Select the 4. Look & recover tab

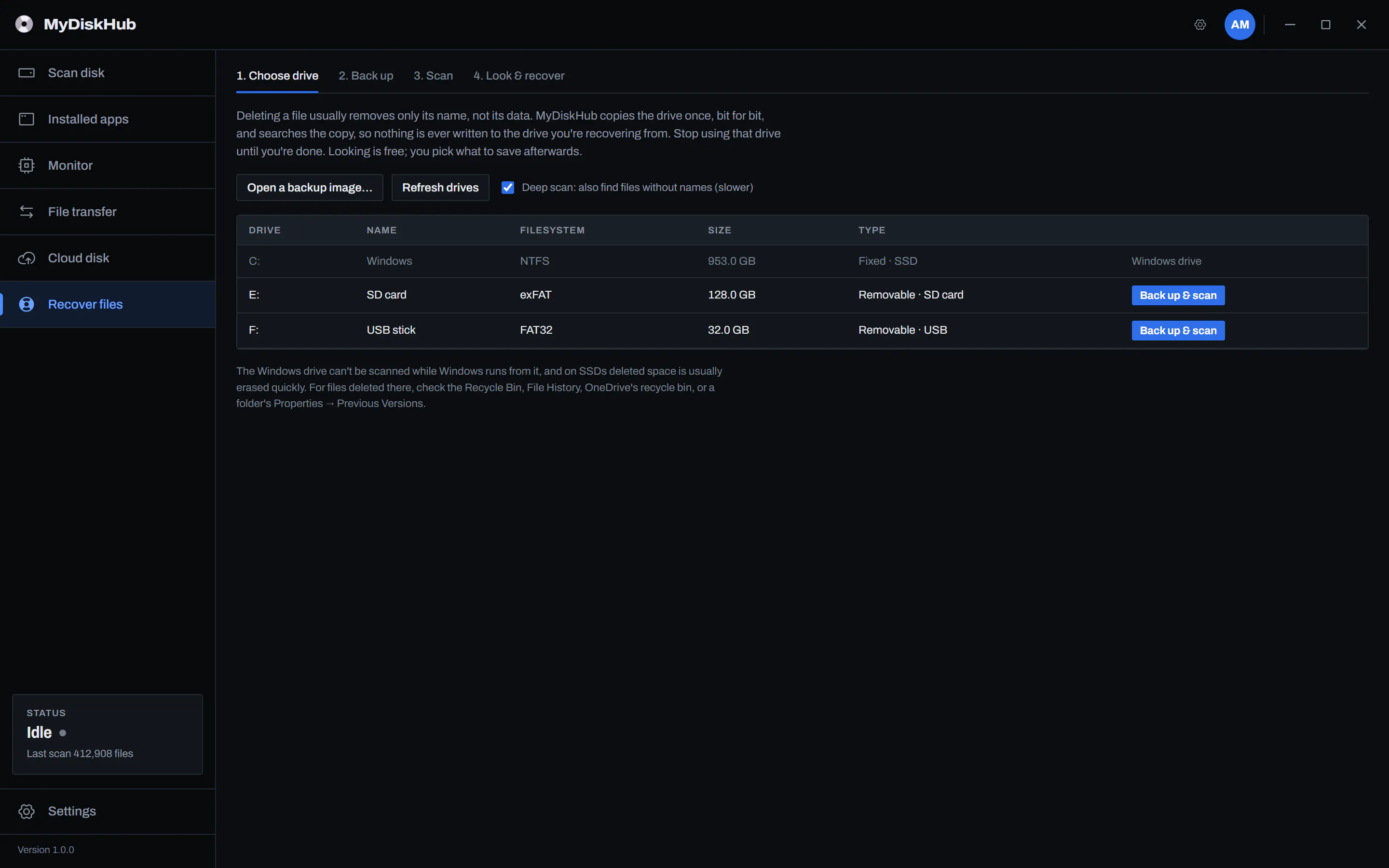[x=519, y=76]
